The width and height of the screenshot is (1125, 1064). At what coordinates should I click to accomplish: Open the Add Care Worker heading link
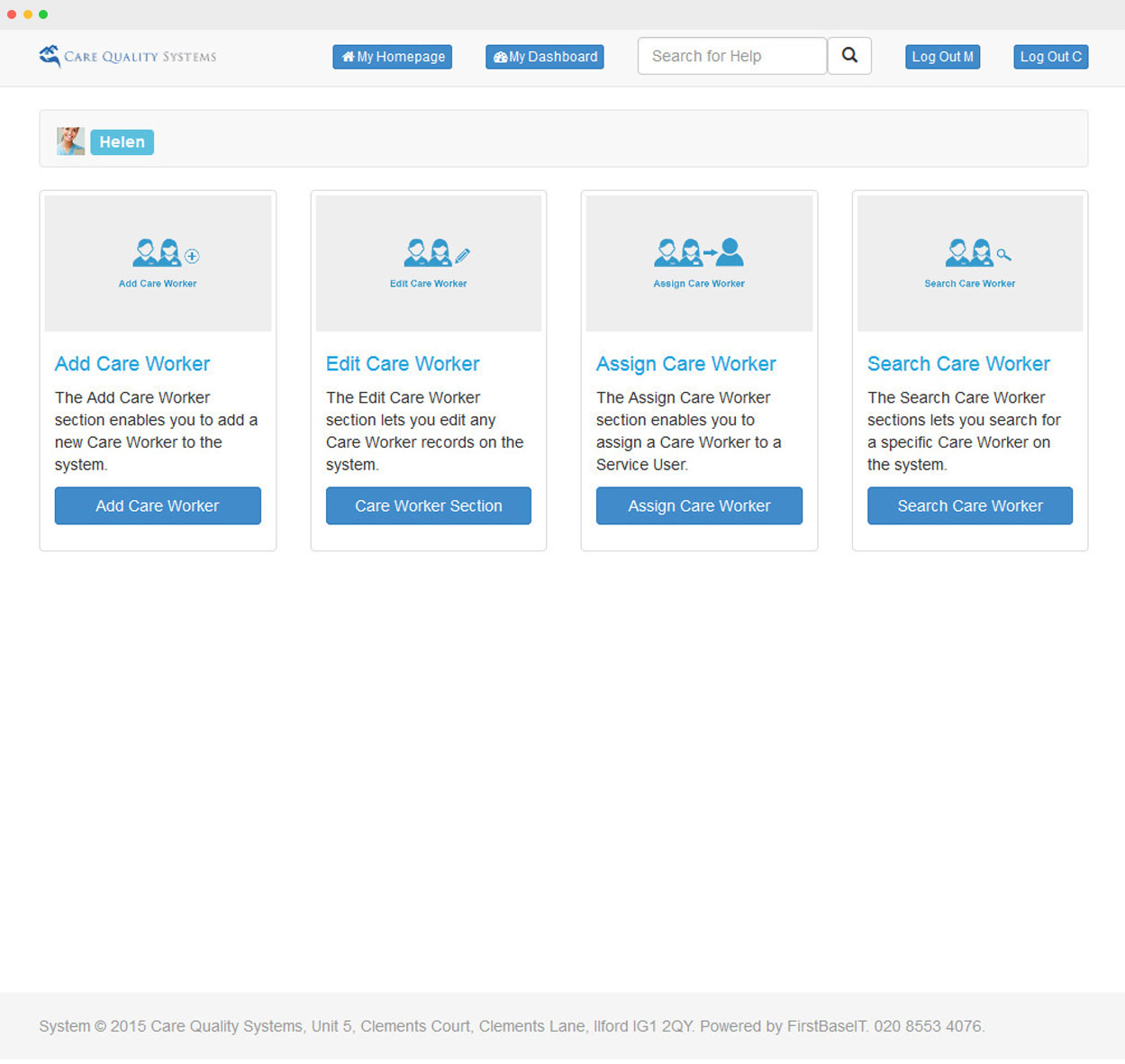tap(132, 364)
